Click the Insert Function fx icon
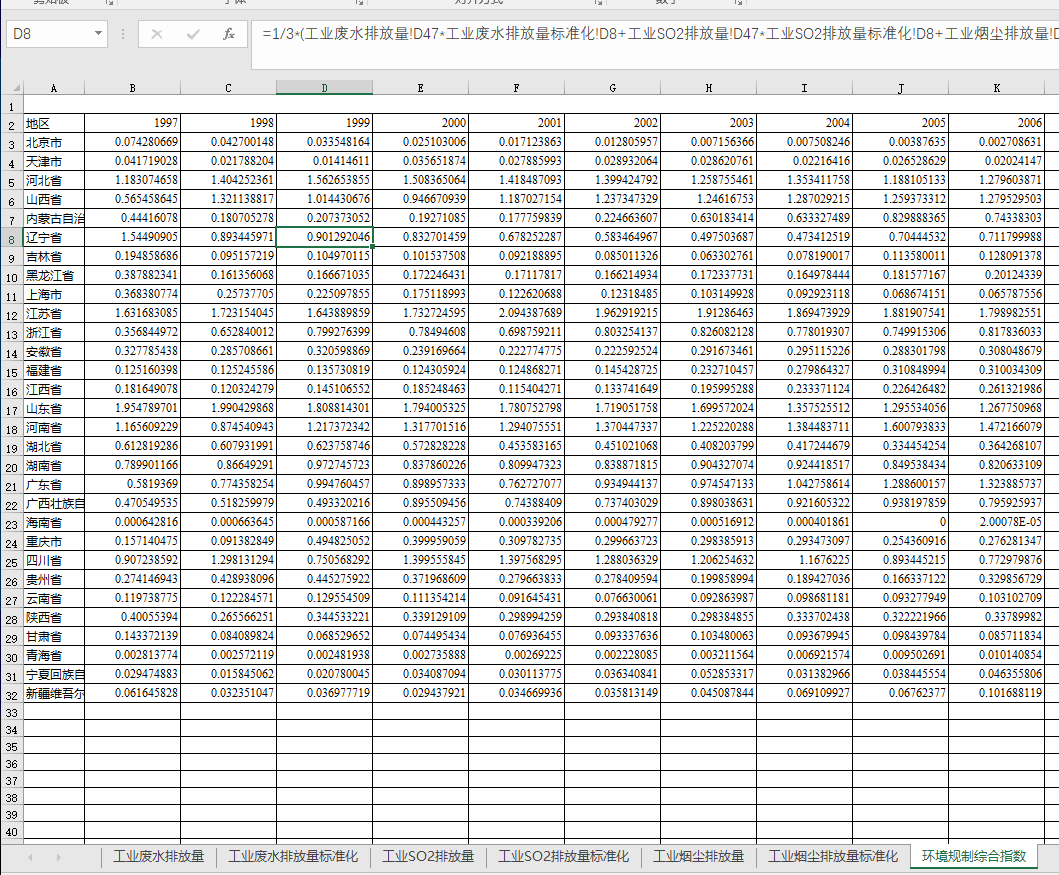 229,34
